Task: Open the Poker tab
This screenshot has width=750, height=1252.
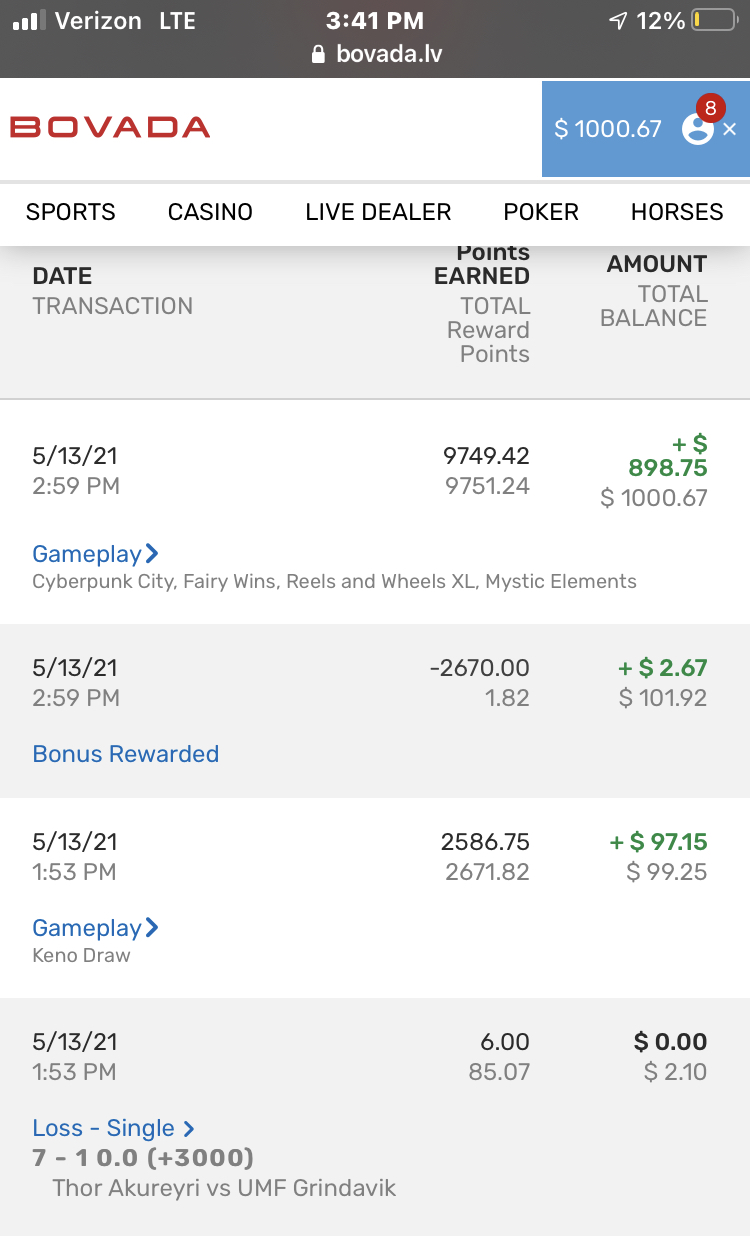Action: click(x=541, y=212)
